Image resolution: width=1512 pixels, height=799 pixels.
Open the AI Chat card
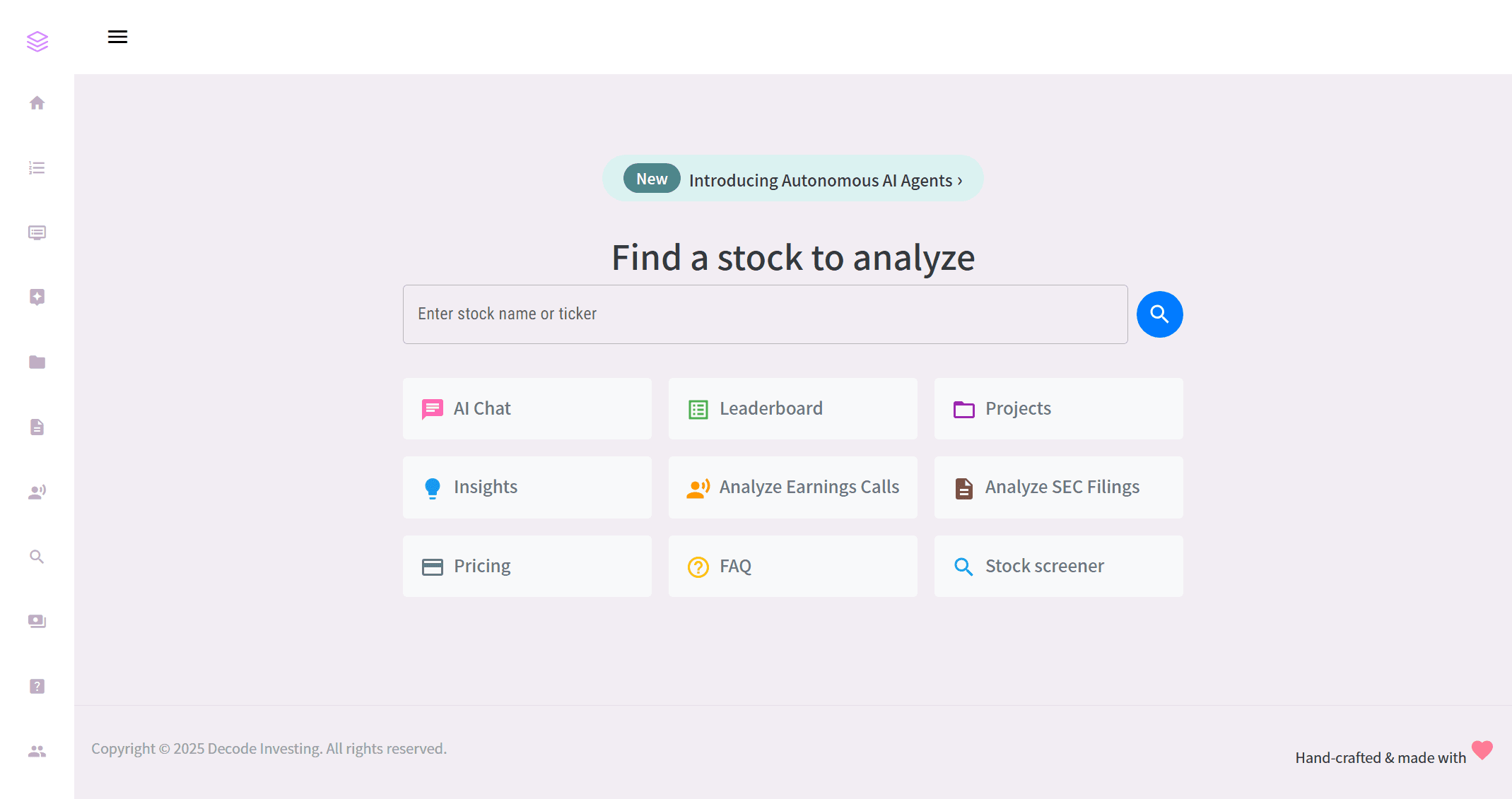click(x=527, y=408)
